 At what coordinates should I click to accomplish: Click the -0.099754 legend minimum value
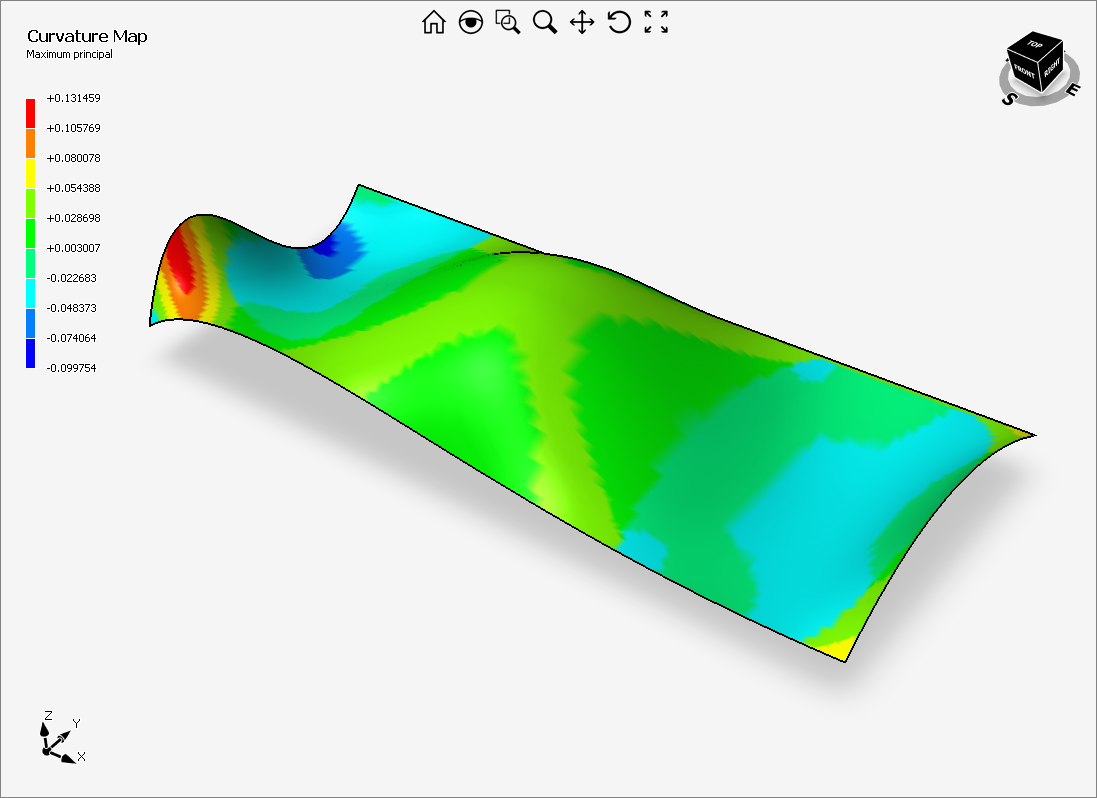(73, 368)
